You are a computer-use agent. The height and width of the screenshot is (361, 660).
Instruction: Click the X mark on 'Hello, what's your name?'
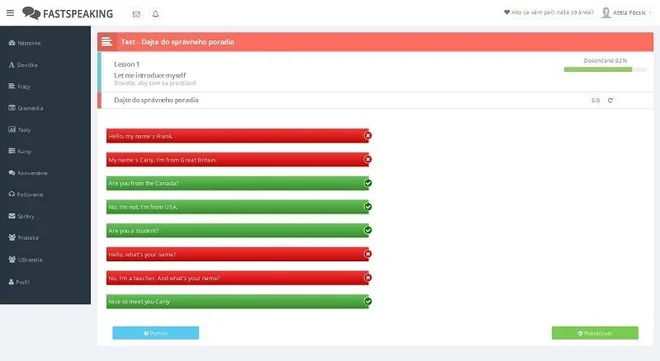point(368,254)
